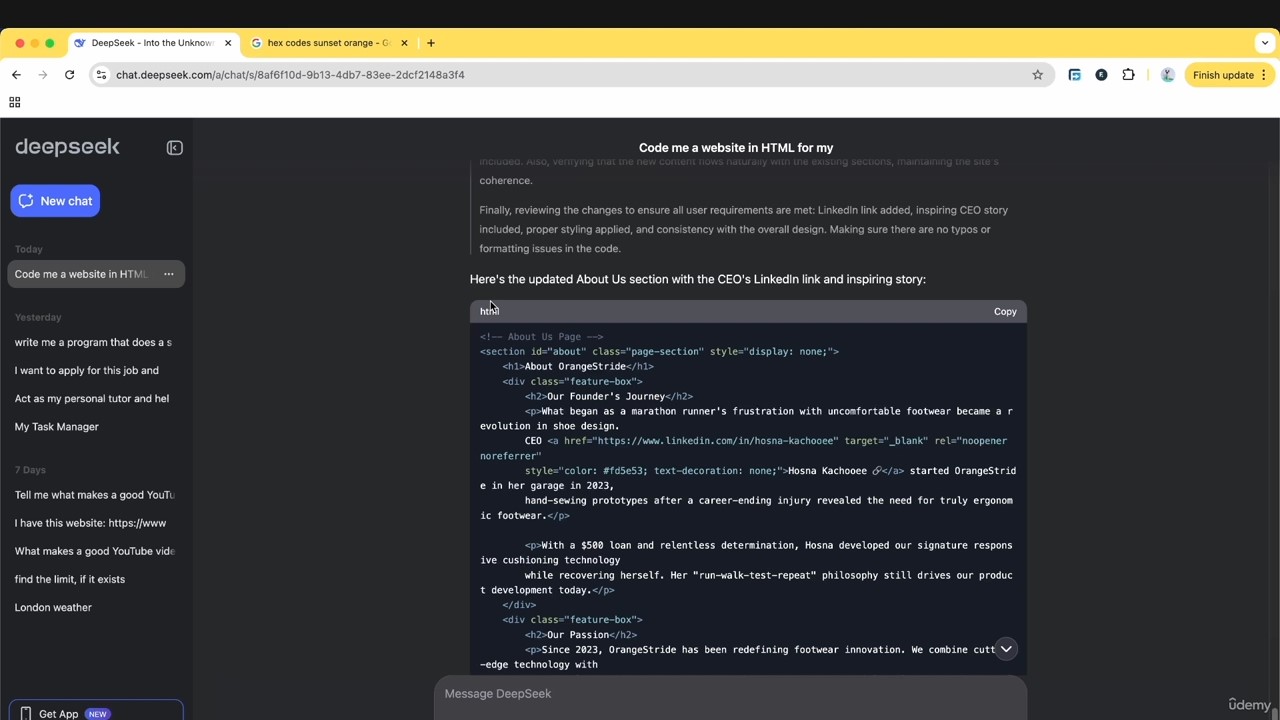Viewport: 1280px width, 720px height.
Task: Open a new browser tab
Action: pyautogui.click(x=431, y=43)
